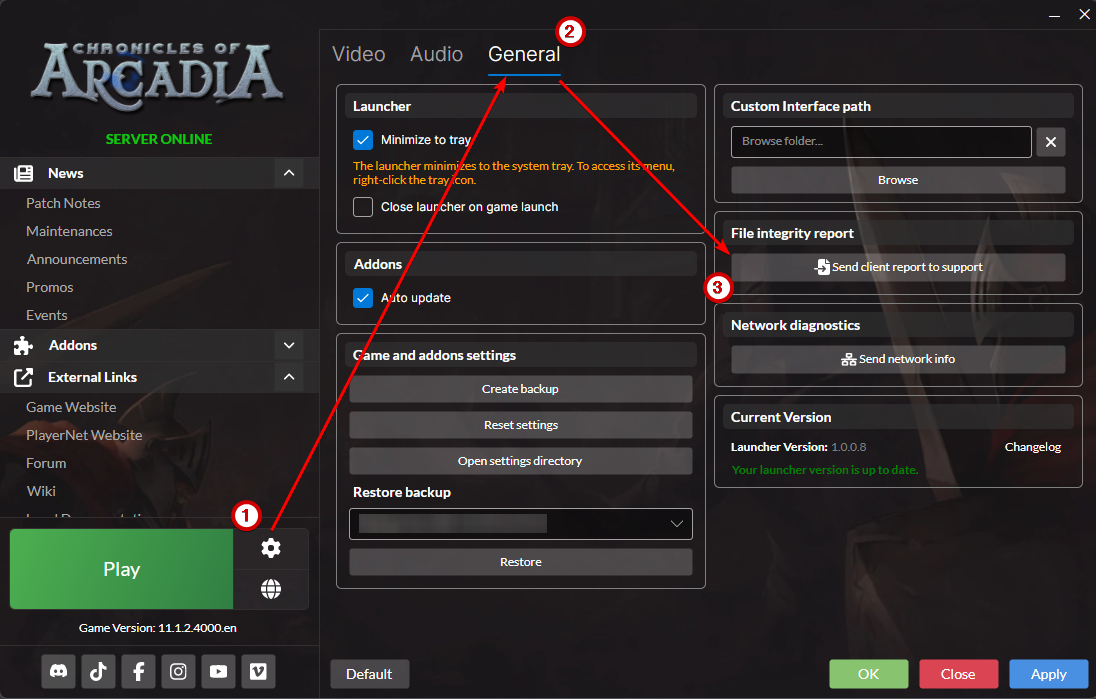Screen dimensions: 1096x699
Task: Open the YouTube channel icon
Action: 218,672
